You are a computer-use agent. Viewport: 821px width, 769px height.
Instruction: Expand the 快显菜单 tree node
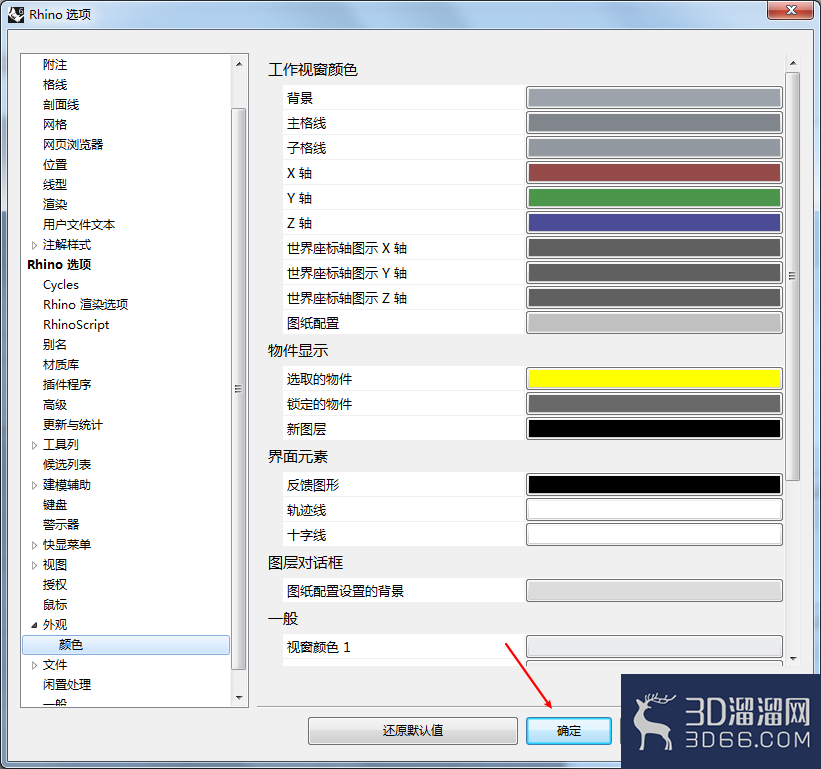point(34,545)
